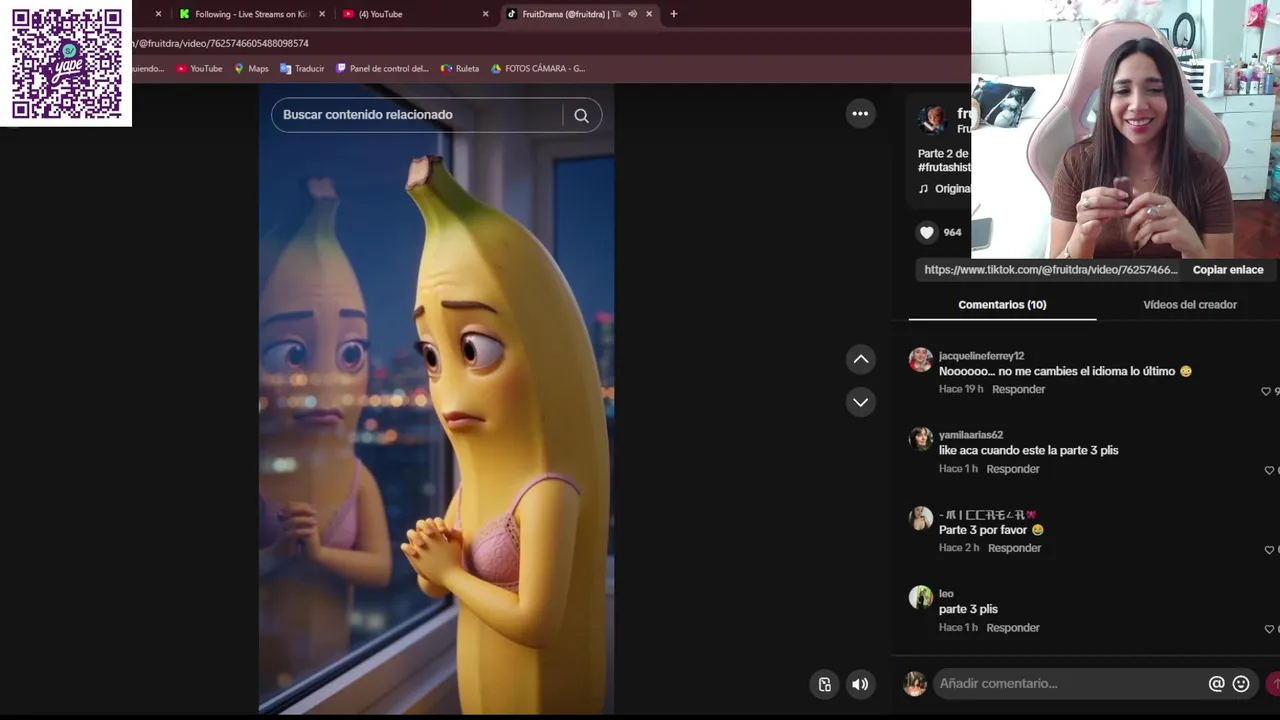Click Copiar enlace button
This screenshot has width=1280, height=720.
pyautogui.click(x=1228, y=270)
